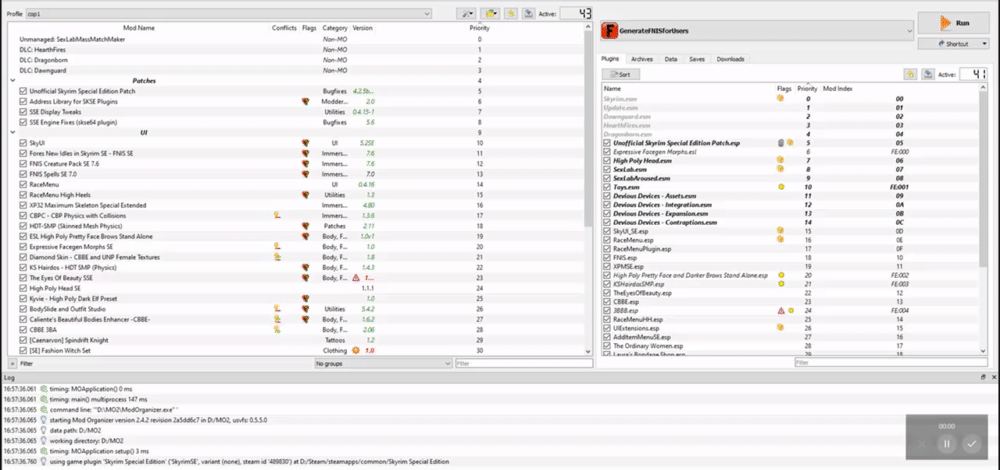This screenshot has height=470, width=1000.
Task: Open the Shortcut dropdown menu
Action: tap(953, 44)
